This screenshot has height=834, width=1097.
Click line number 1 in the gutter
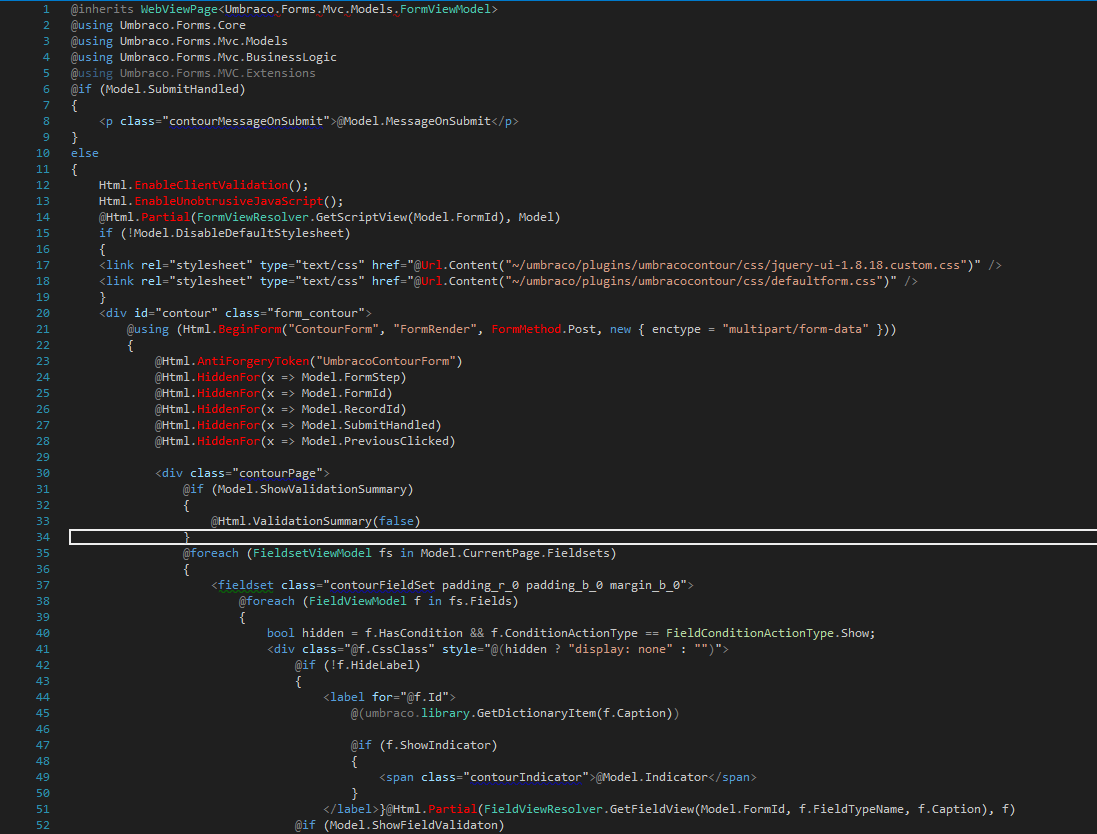coord(46,9)
